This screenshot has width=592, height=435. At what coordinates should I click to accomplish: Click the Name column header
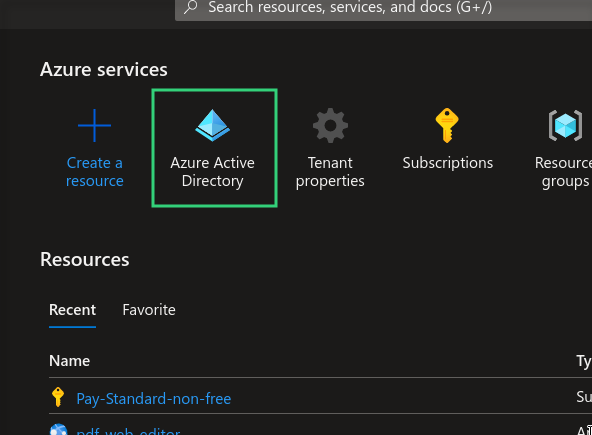[x=69, y=361]
